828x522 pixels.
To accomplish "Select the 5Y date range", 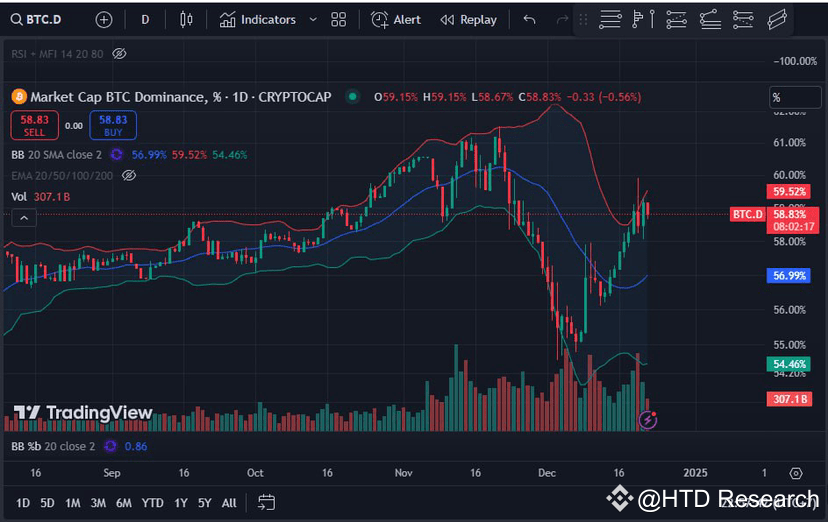I will pos(205,503).
